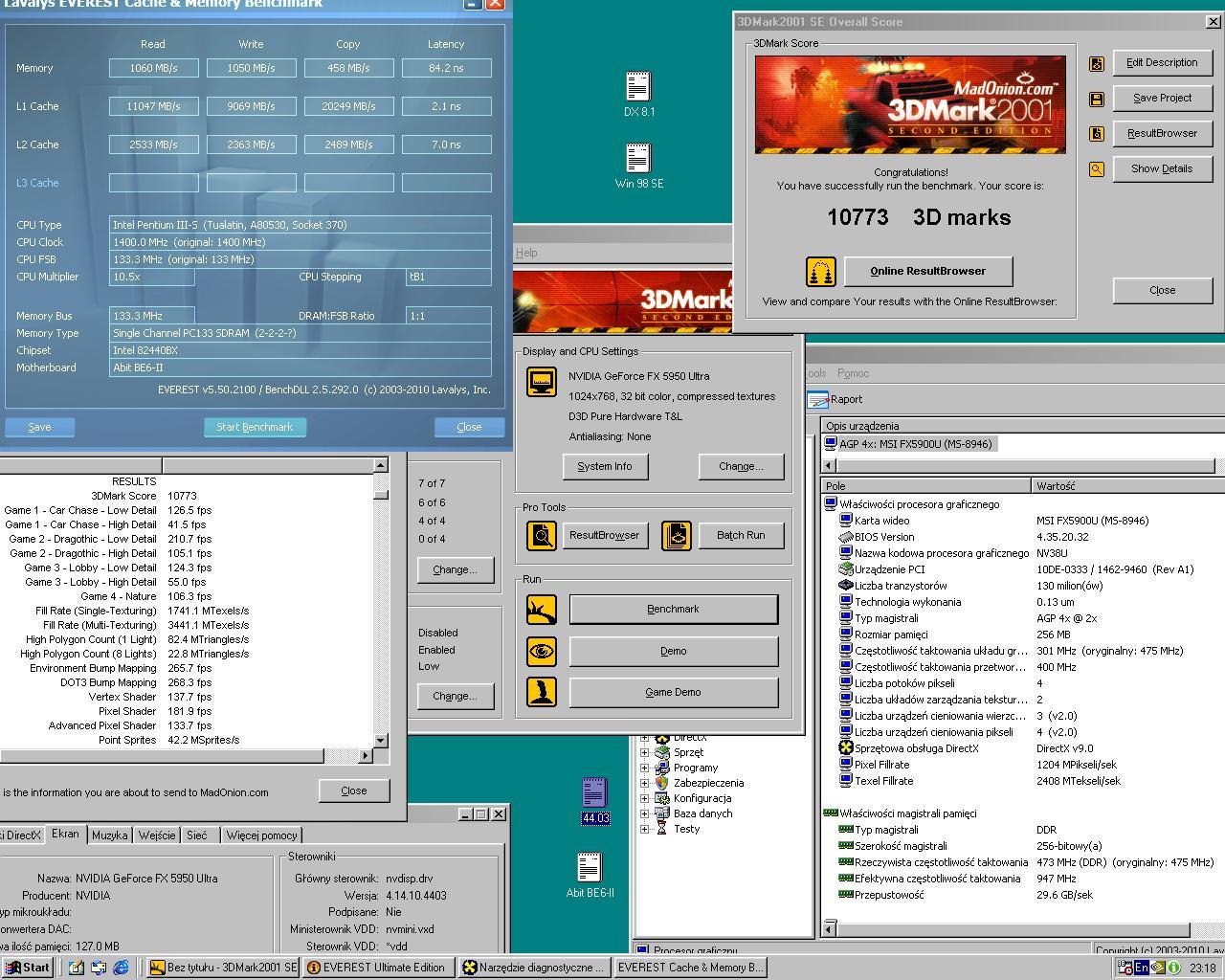Switch to the Sieć tab
1225x980 pixels.
197,835
